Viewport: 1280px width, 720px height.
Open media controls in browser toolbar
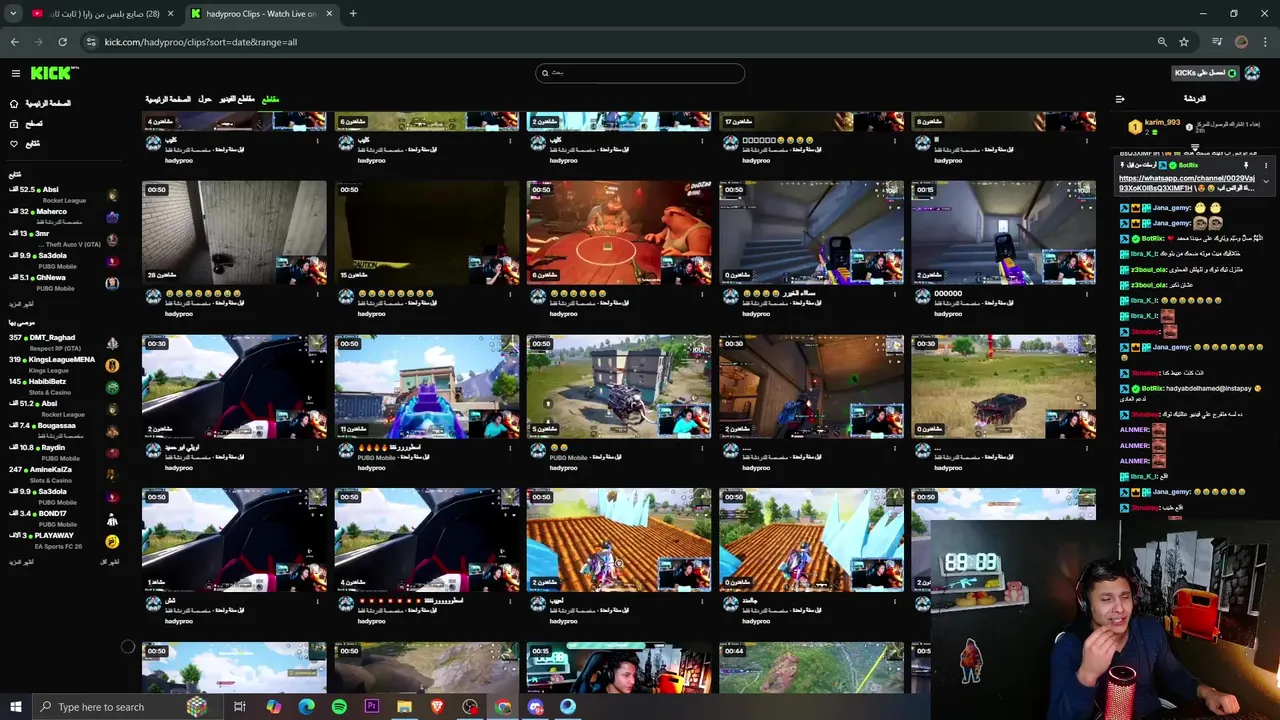coord(1217,42)
